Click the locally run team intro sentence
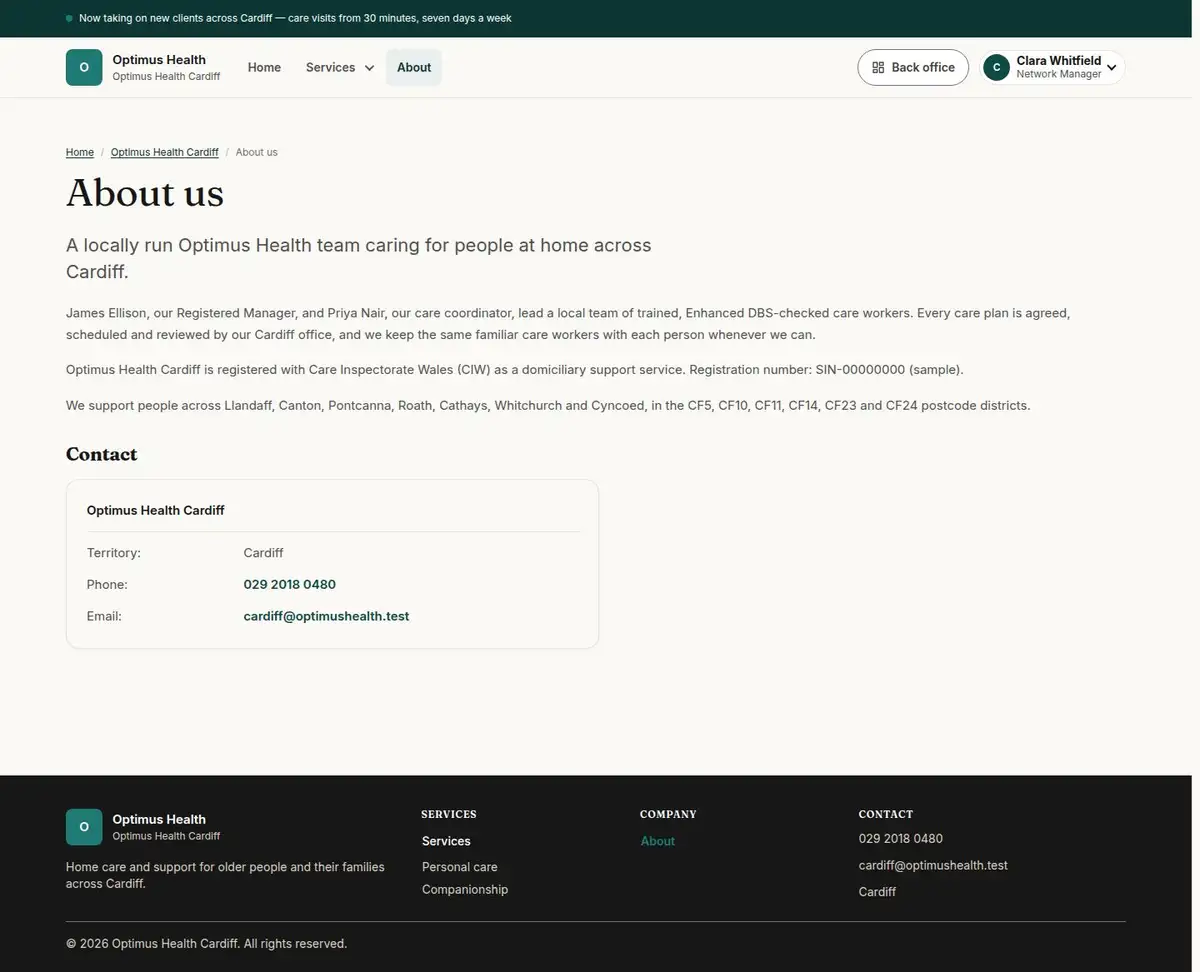The height and width of the screenshot is (972, 1200). pyautogui.click(x=359, y=258)
